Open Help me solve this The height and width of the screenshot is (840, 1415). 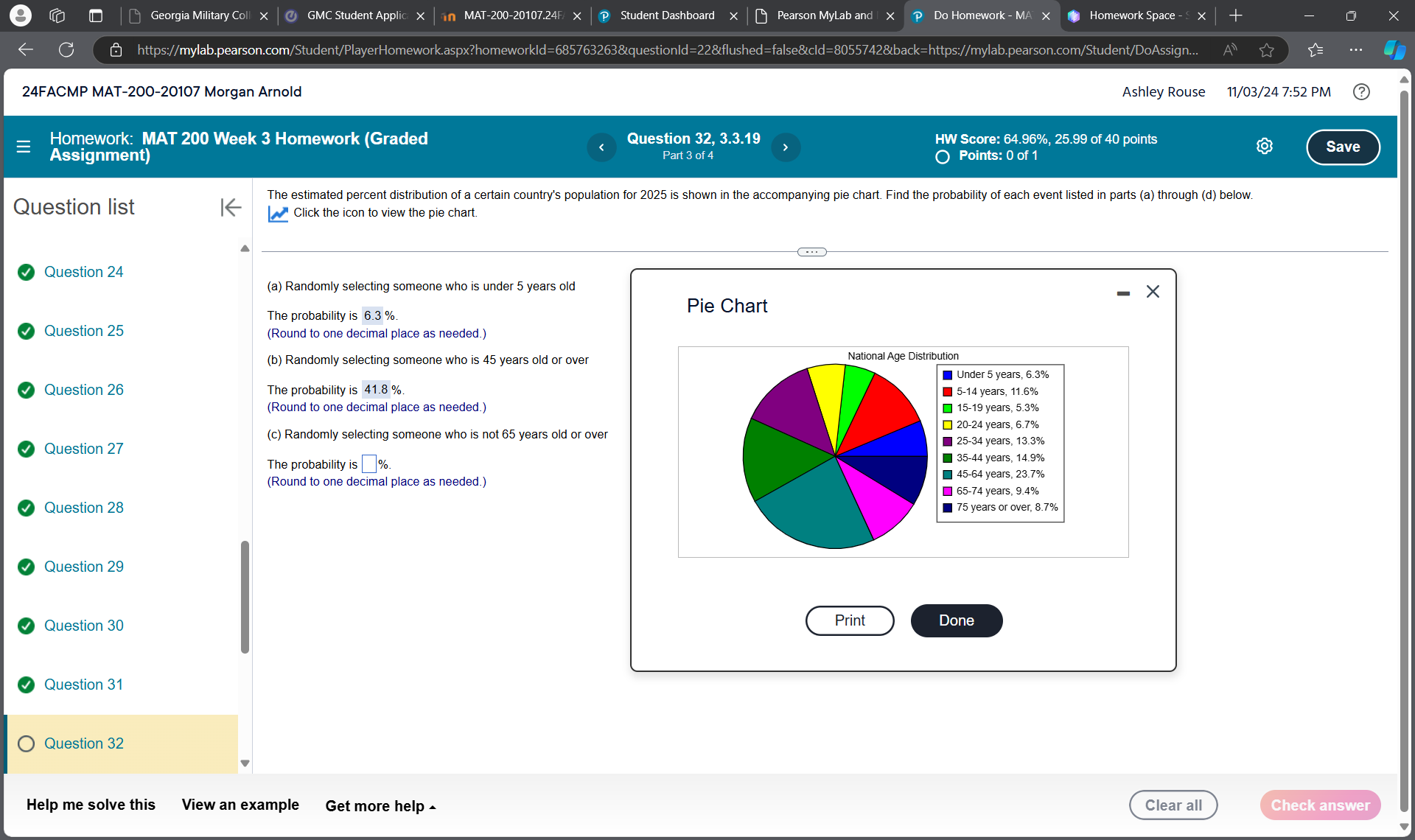pos(91,805)
